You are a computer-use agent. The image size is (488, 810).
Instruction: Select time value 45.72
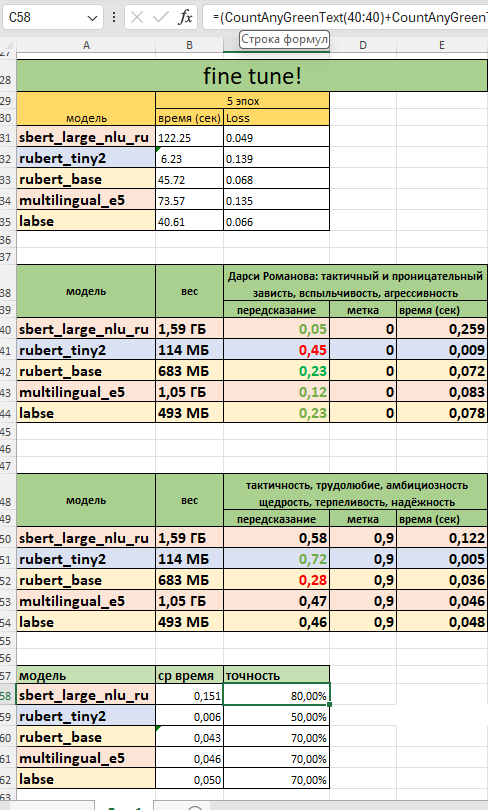coord(190,179)
